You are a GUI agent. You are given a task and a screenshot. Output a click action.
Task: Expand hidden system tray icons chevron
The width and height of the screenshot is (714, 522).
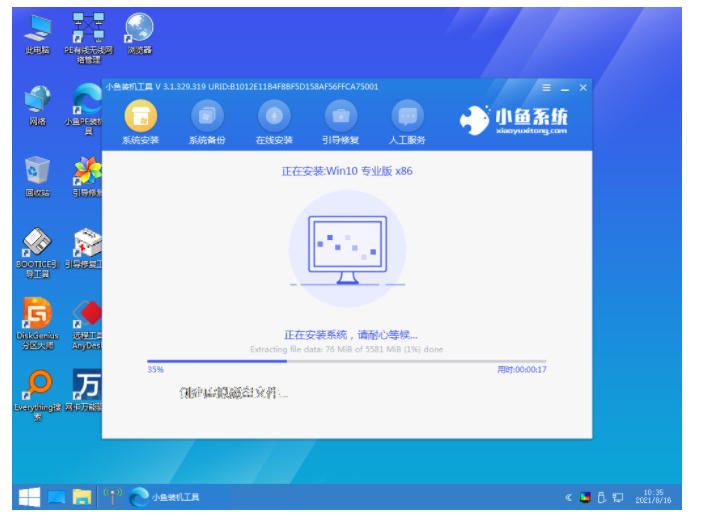(x=569, y=497)
